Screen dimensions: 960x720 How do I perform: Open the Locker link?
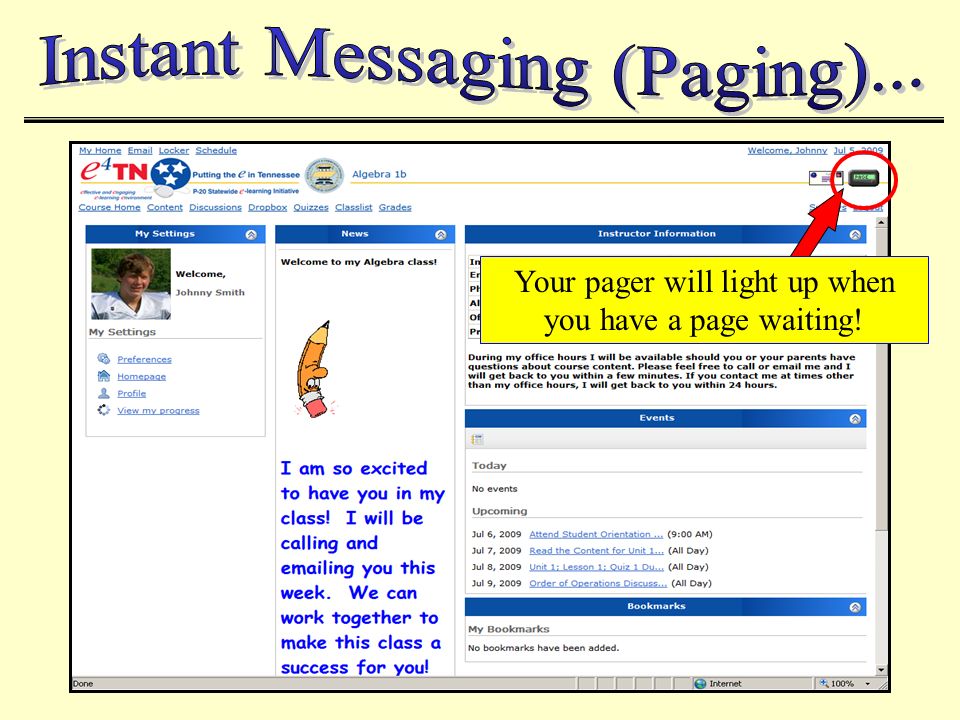(174, 150)
